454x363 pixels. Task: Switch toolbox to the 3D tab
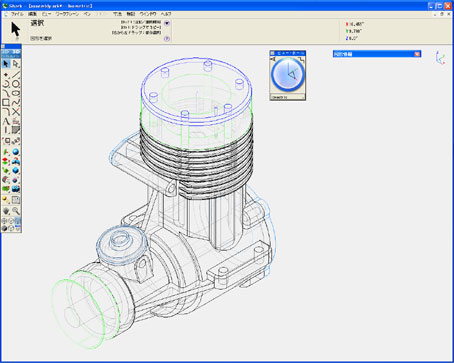[16, 52]
